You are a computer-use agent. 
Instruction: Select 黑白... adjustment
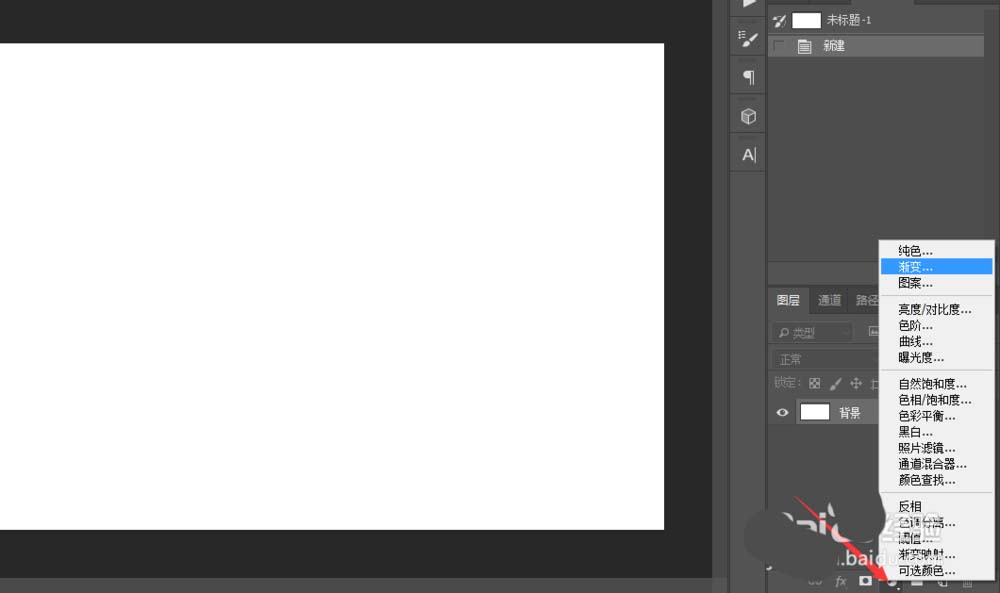click(x=936, y=432)
